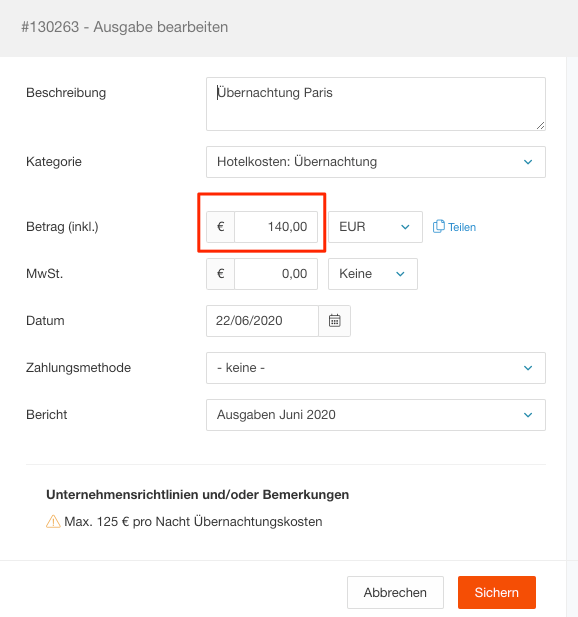Screen dimensions: 578x617
Task: Click the euro symbol beside MwSt. amount
Action: pyautogui.click(x=220, y=274)
